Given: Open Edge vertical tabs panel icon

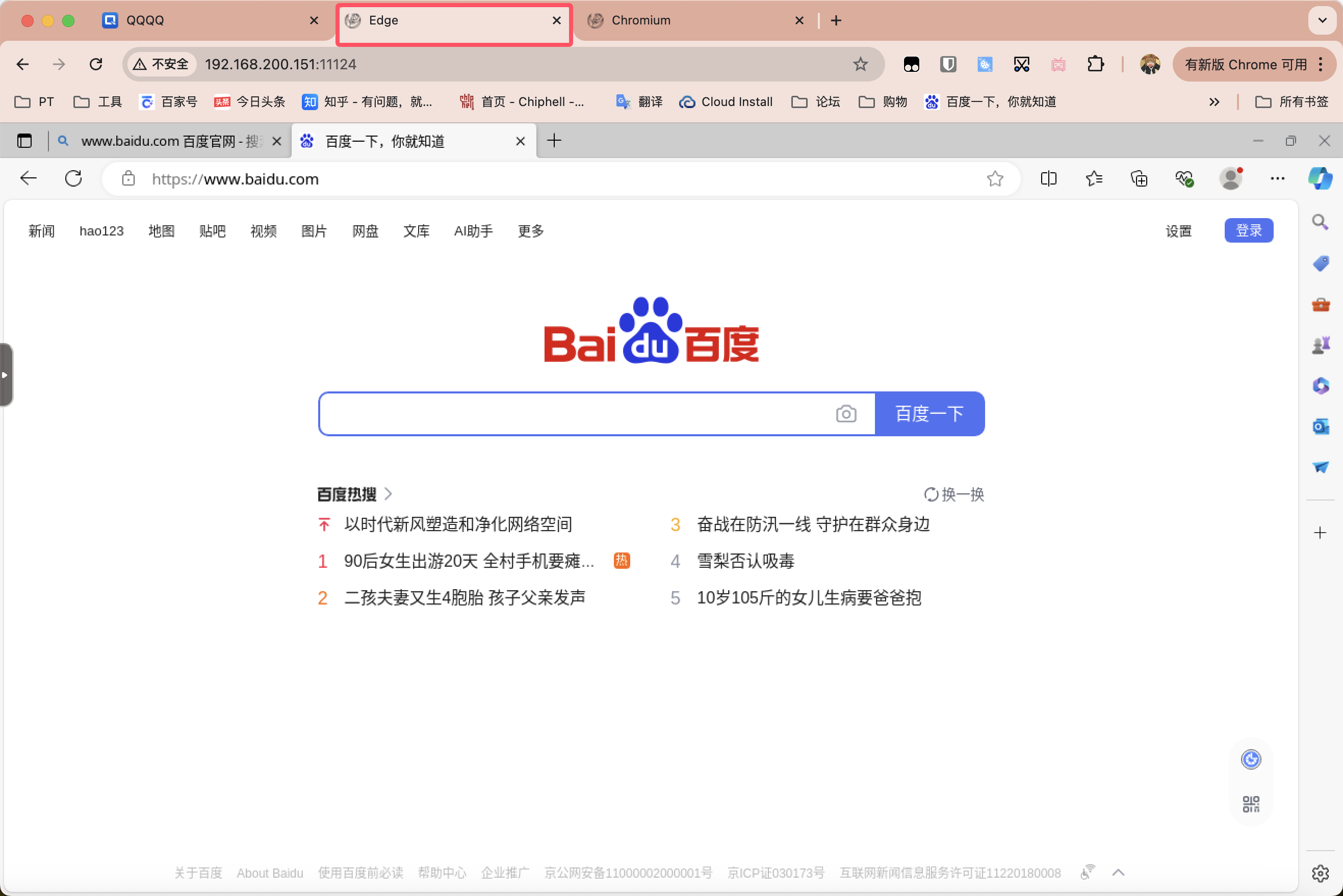Looking at the screenshot, I should [24, 141].
